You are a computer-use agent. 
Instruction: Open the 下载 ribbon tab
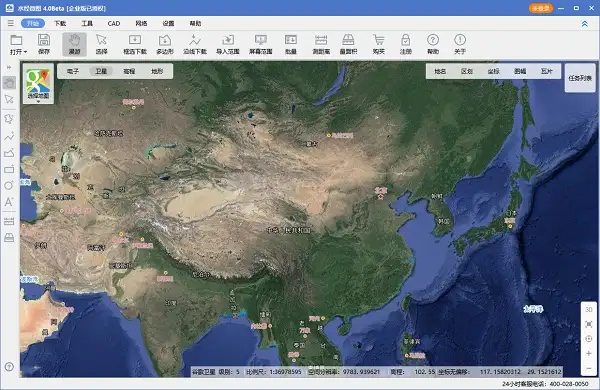60,23
